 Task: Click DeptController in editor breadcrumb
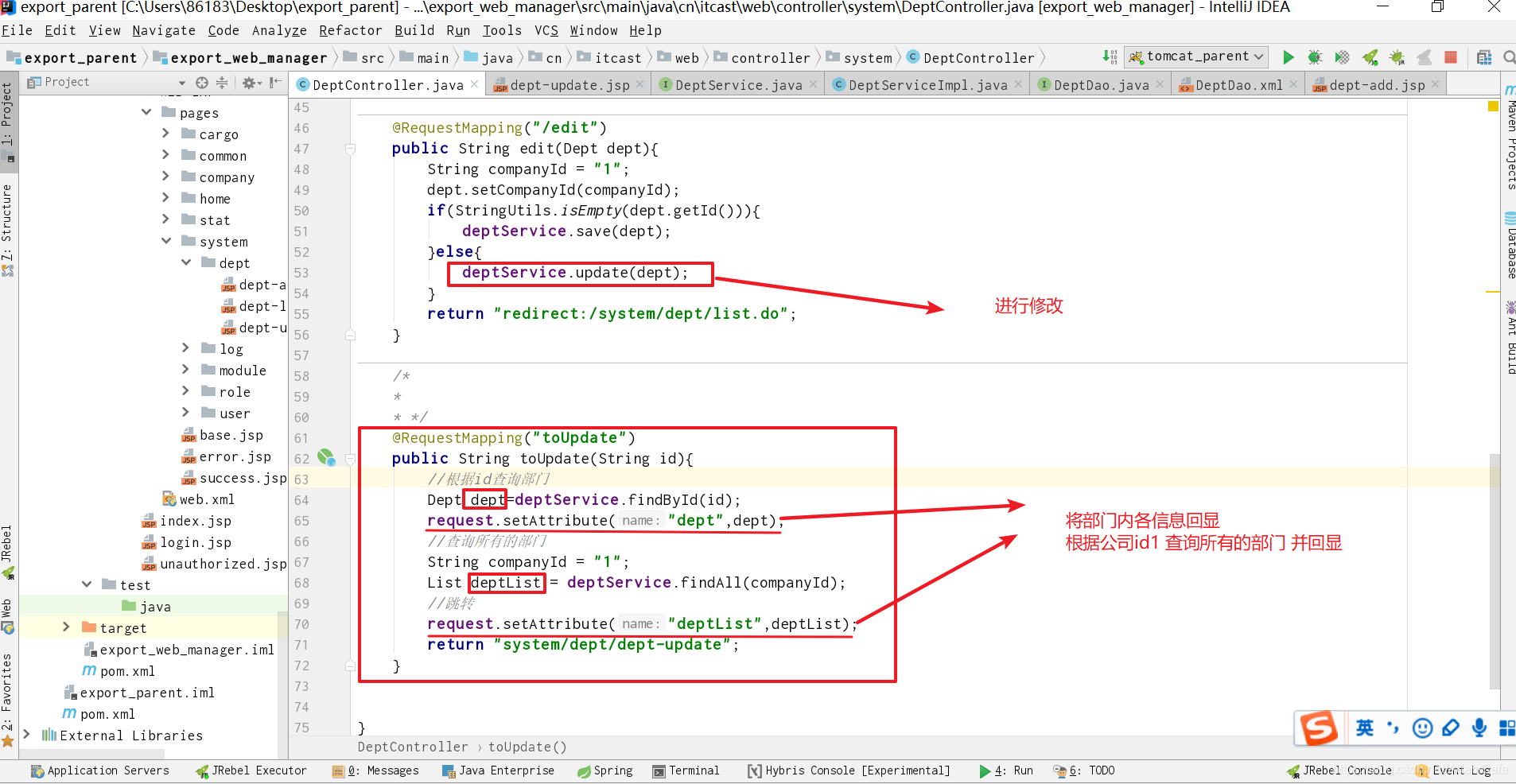tap(413, 747)
